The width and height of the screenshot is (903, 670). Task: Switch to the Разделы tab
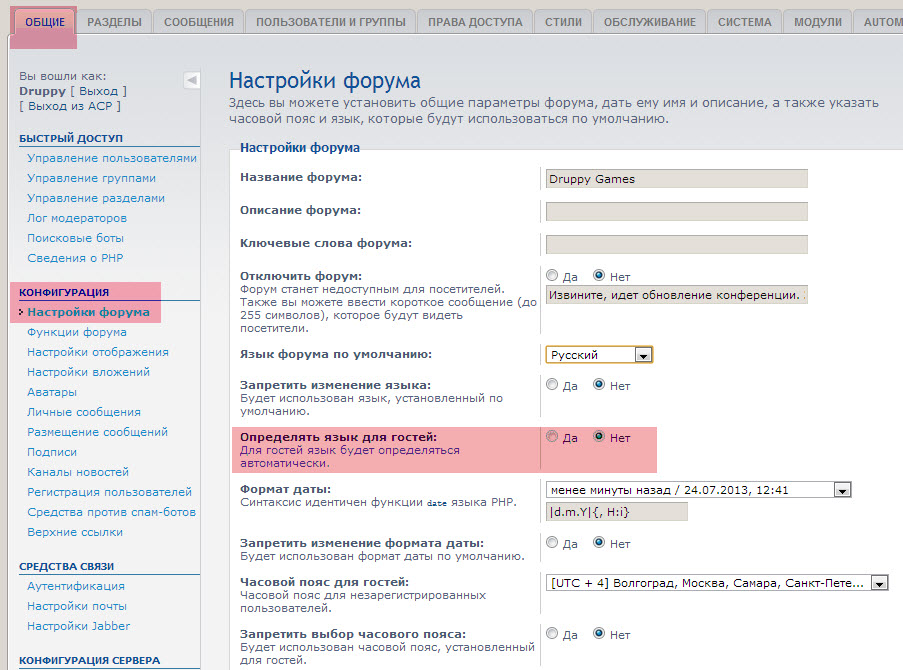coord(114,22)
